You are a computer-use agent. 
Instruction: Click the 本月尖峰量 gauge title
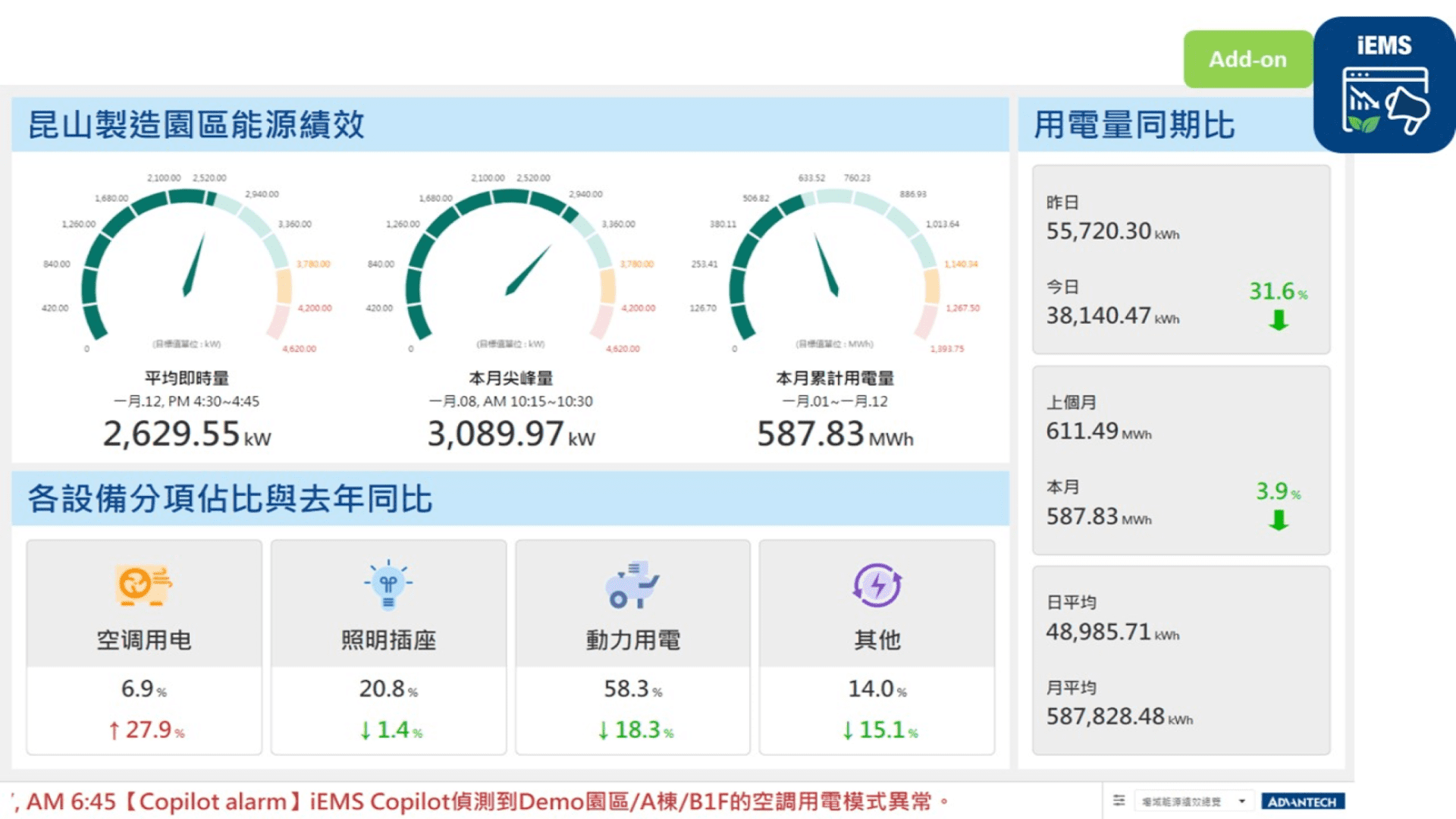511,378
